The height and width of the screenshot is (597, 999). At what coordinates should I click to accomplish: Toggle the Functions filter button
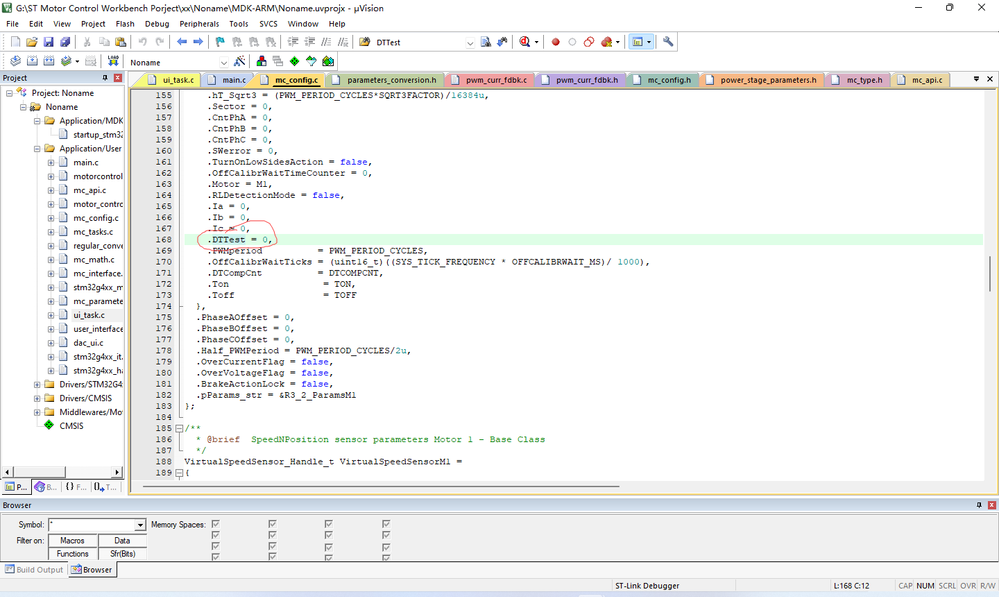tap(72, 553)
